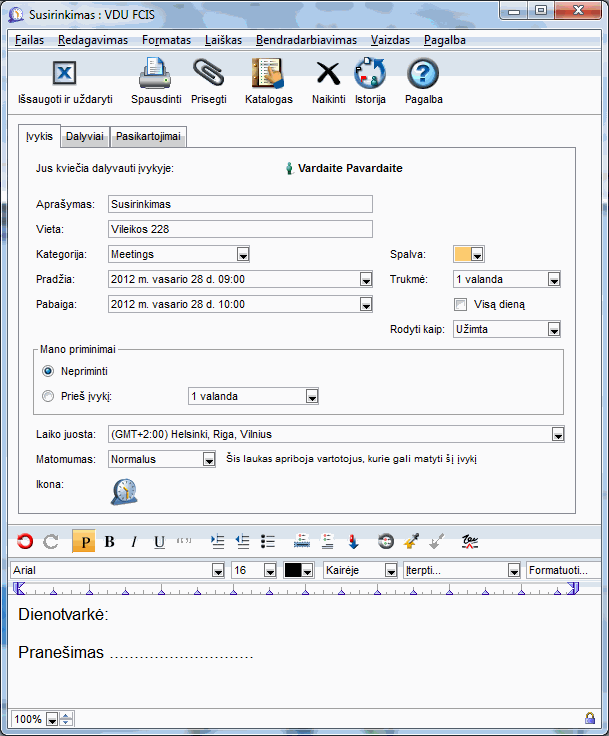Click the Naikinti delete icon

coord(328,75)
